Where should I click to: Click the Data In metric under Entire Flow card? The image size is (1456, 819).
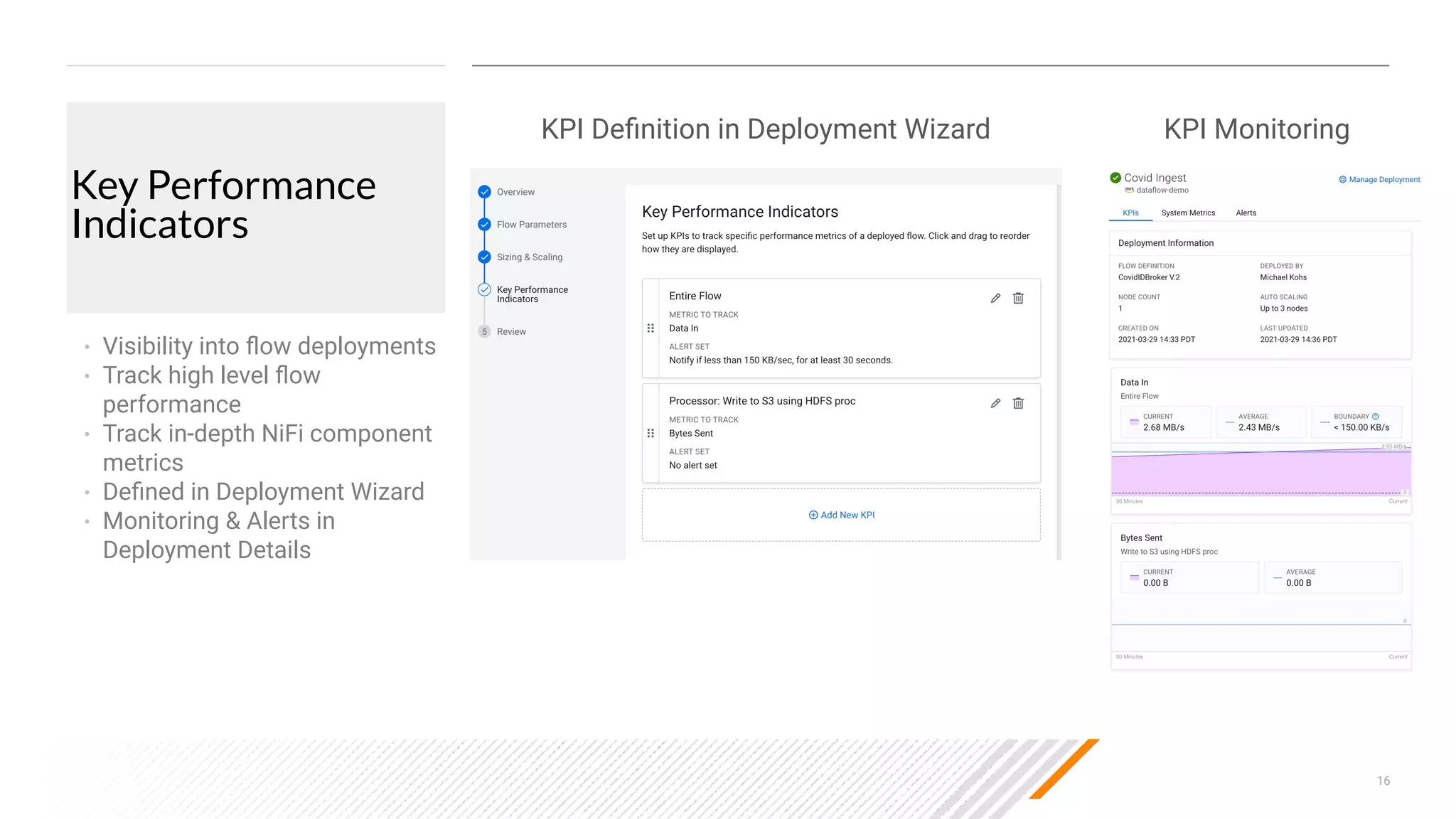coord(684,328)
